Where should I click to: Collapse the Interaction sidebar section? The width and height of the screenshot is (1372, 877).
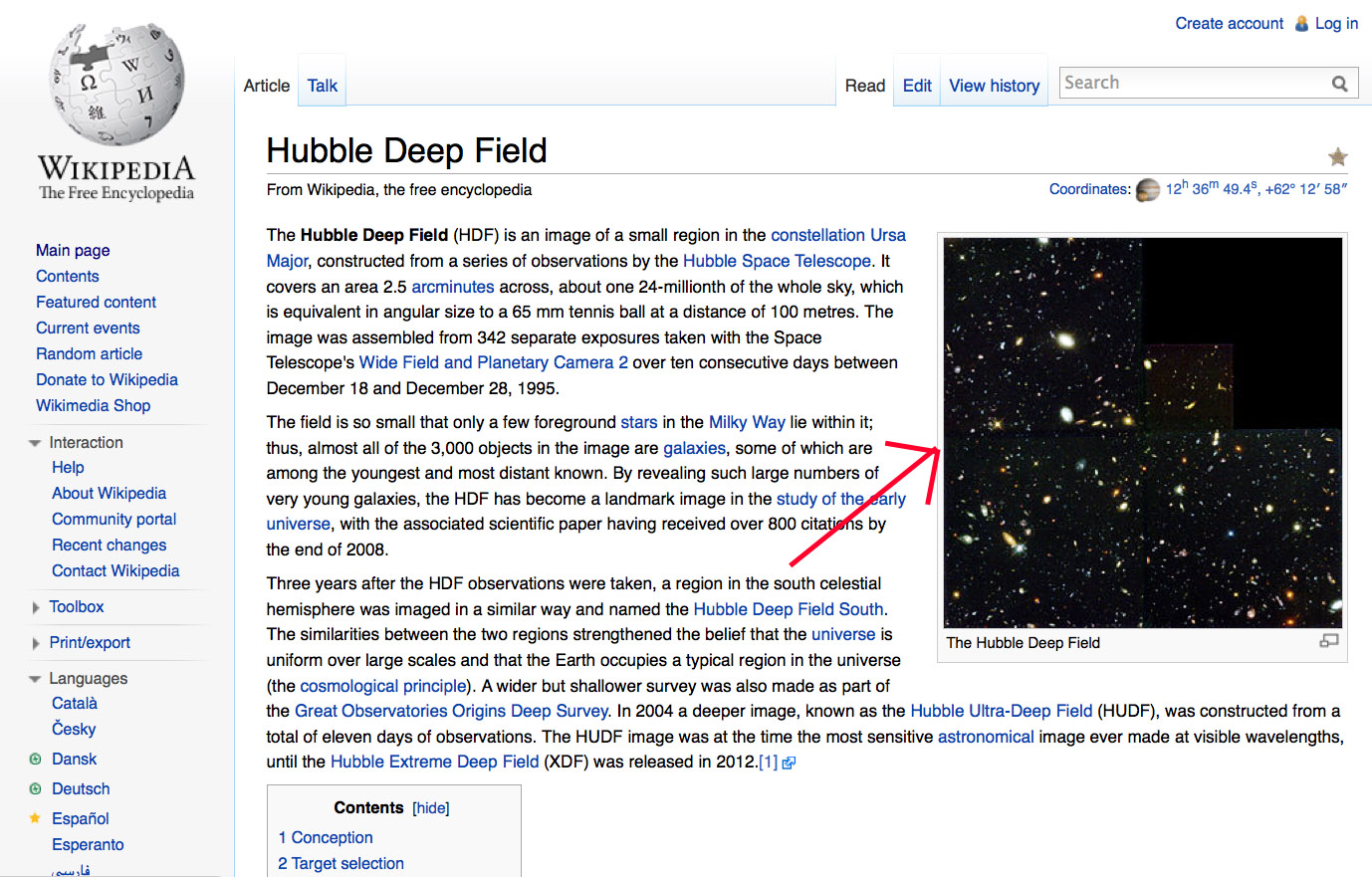click(x=35, y=443)
